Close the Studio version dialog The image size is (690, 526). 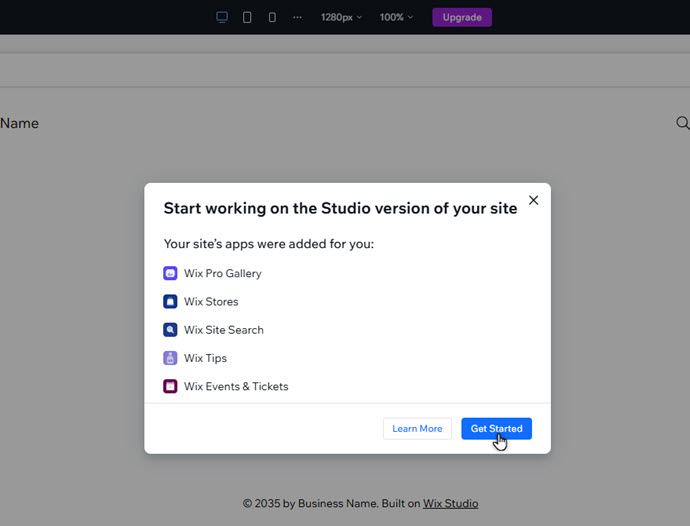tap(533, 200)
